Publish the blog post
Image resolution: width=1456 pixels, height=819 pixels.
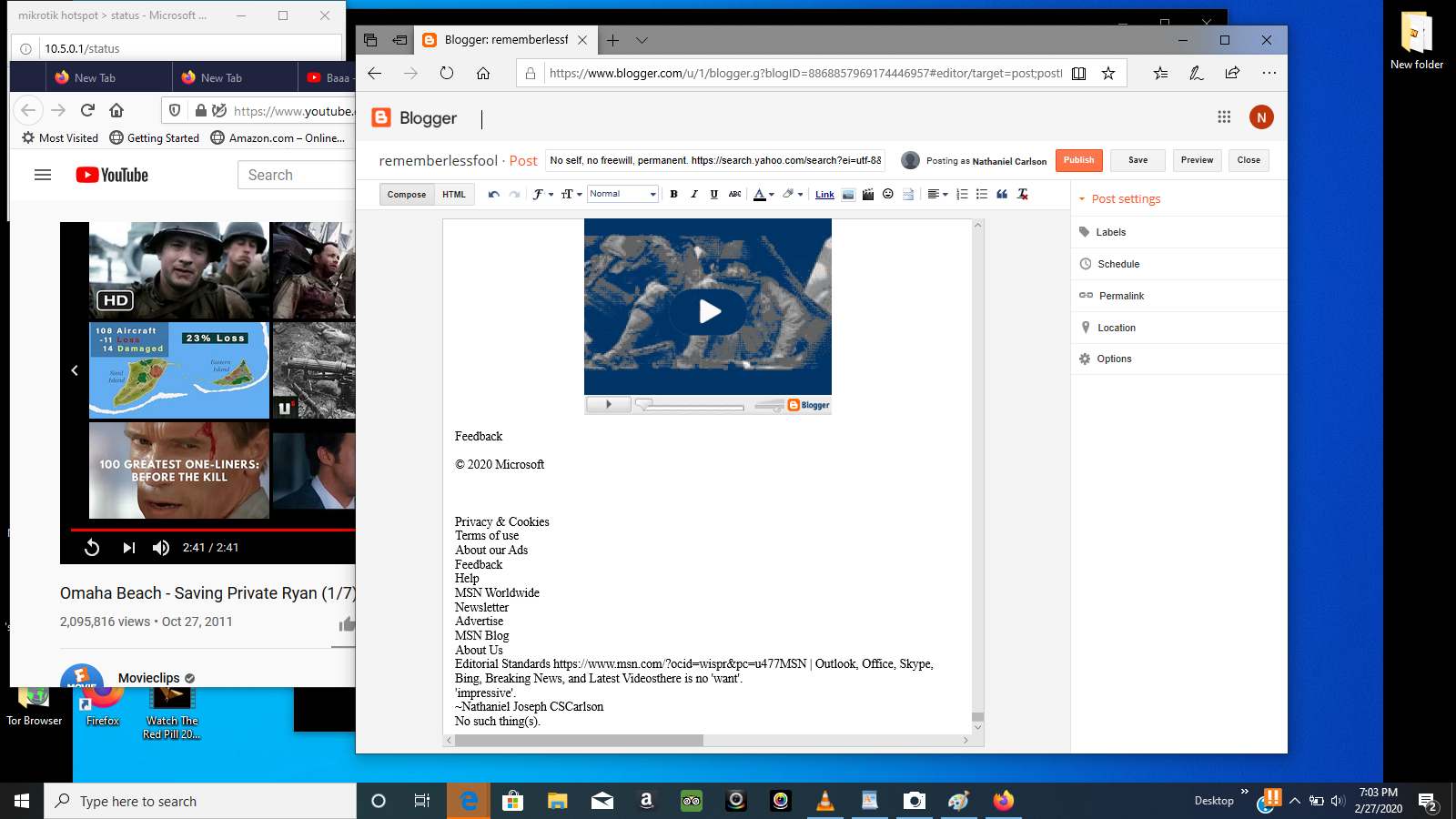[1079, 160]
